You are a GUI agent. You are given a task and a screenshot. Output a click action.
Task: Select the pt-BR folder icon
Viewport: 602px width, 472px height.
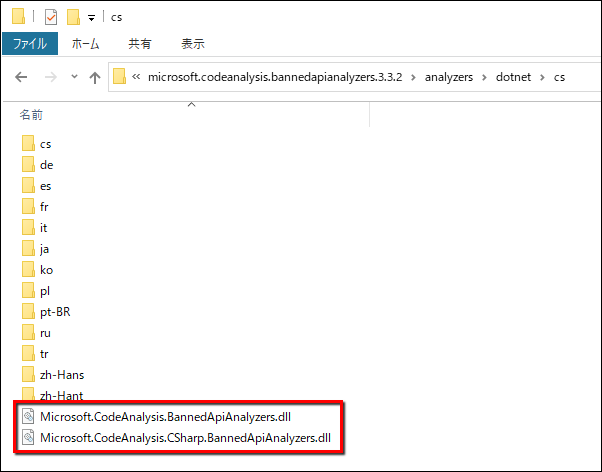28,312
